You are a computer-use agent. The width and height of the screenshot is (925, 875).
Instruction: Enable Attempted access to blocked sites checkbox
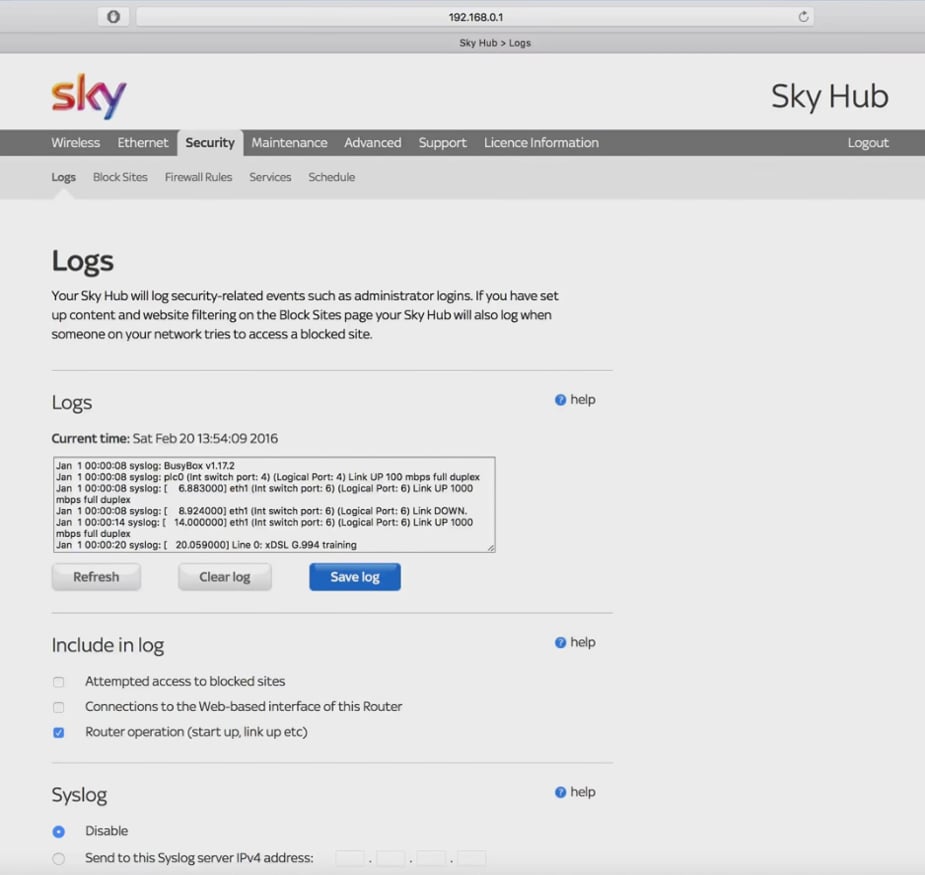58,682
